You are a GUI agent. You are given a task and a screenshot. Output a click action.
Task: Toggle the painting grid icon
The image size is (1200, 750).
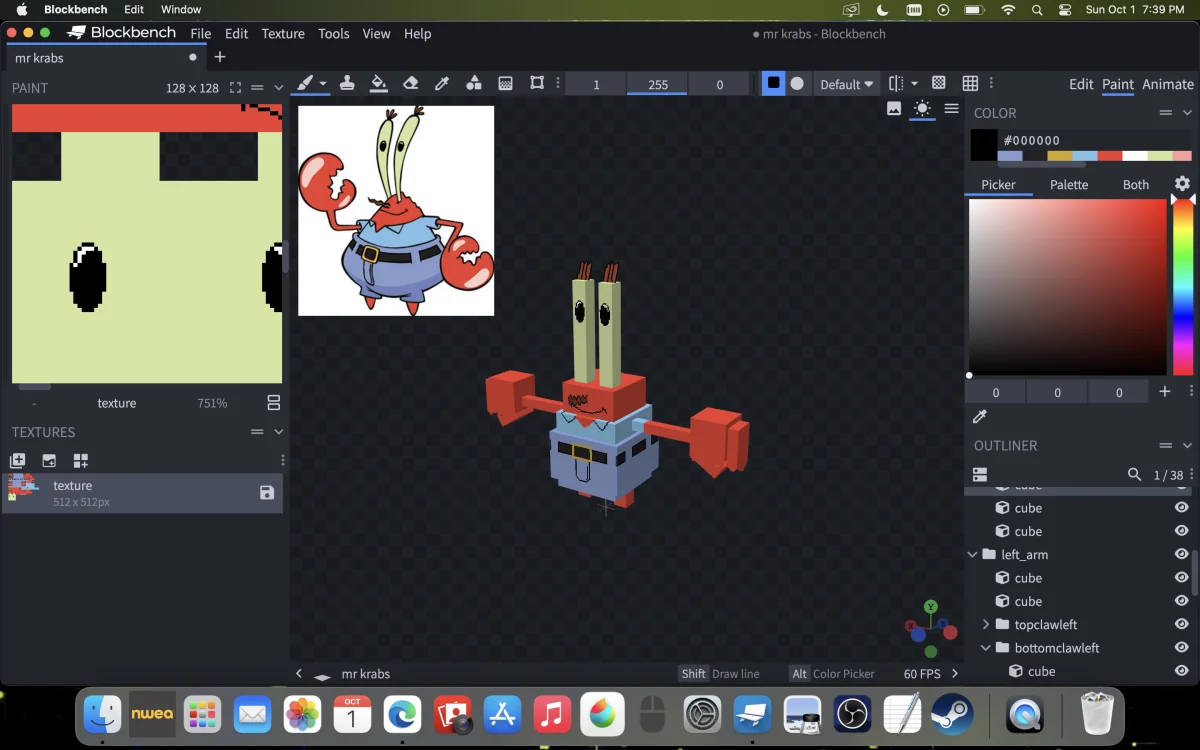938,83
